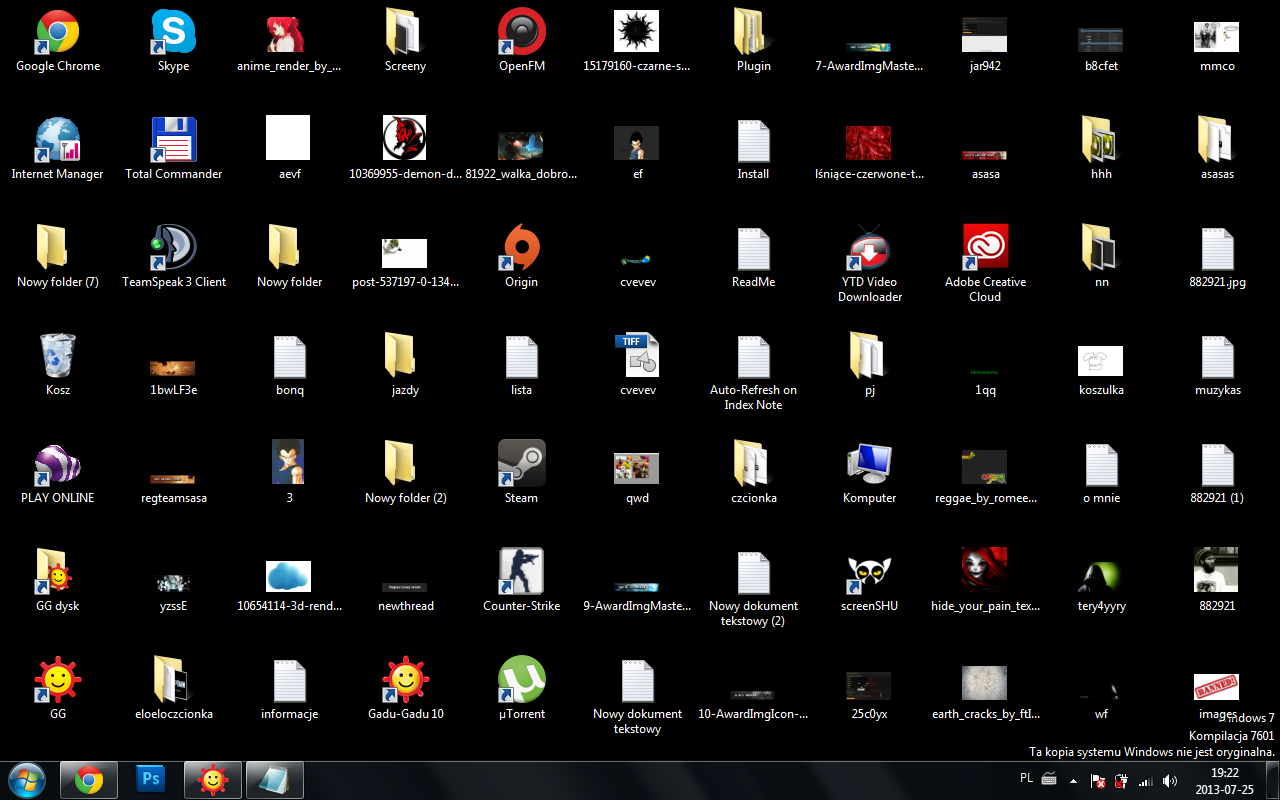The image size is (1280, 800).
Task: Open the Action Center flag icon
Action: tap(1098, 780)
